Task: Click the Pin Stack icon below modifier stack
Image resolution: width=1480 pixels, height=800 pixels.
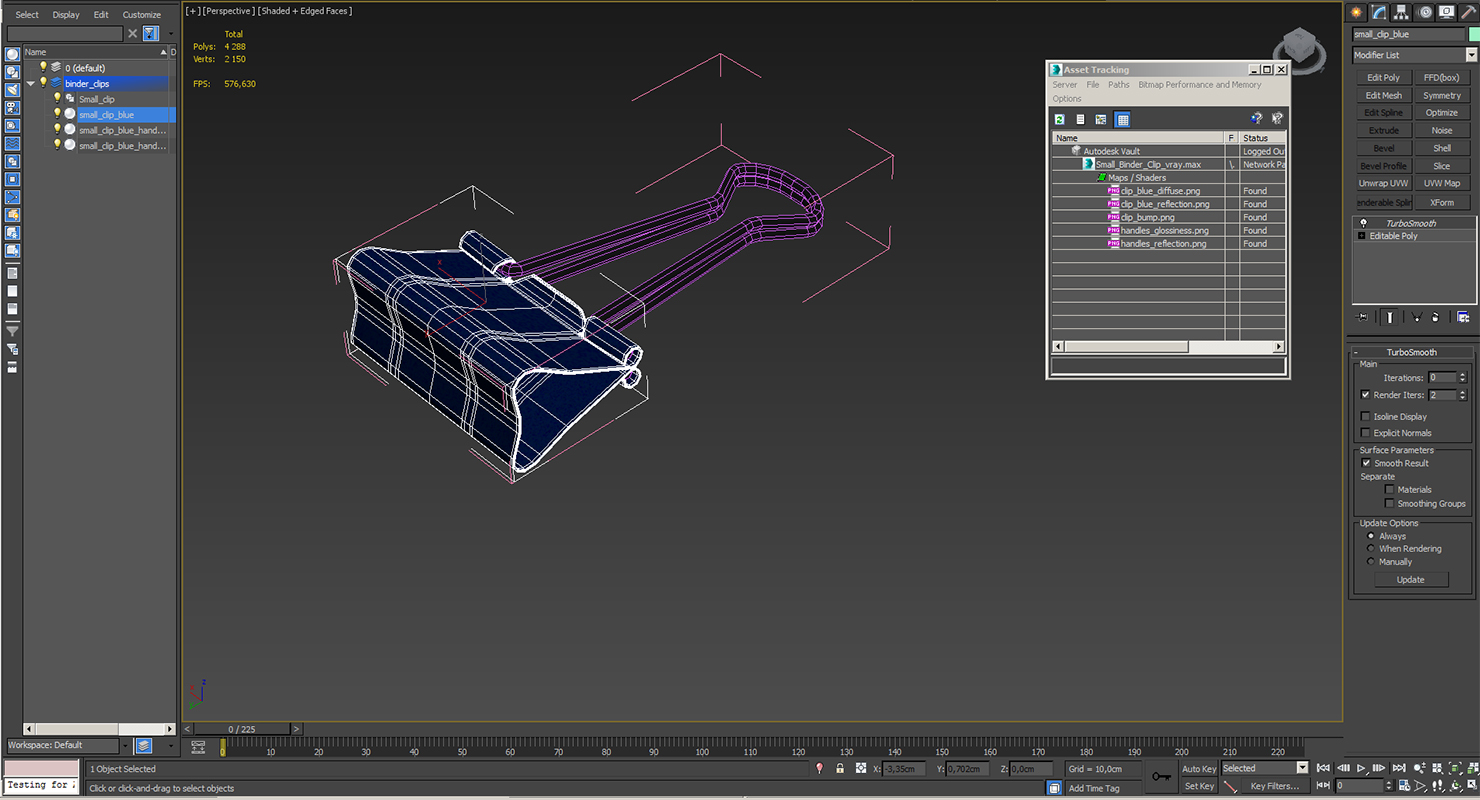Action: [x=1362, y=317]
